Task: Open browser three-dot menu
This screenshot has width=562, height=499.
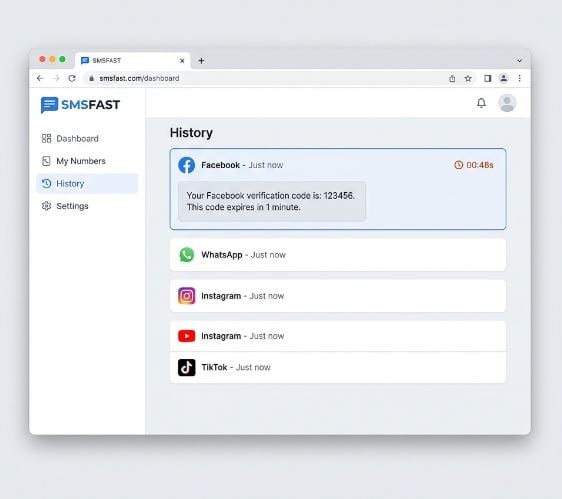Action: (x=519, y=78)
